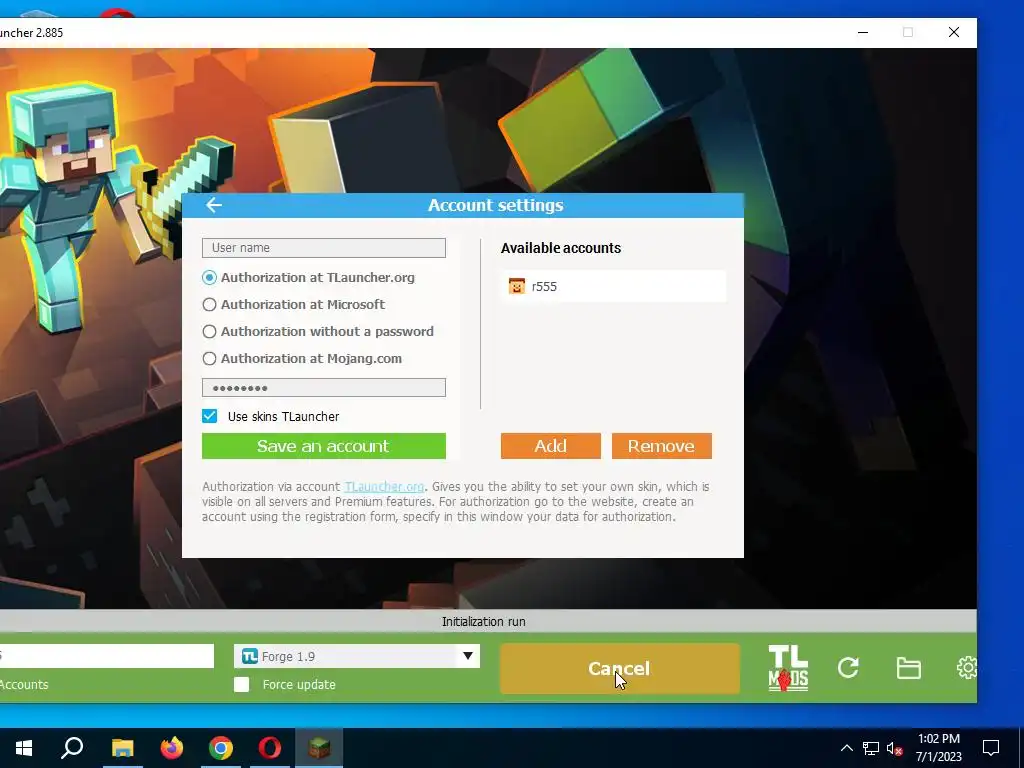
Task: Click the User name field
Action: click(x=324, y=248)
